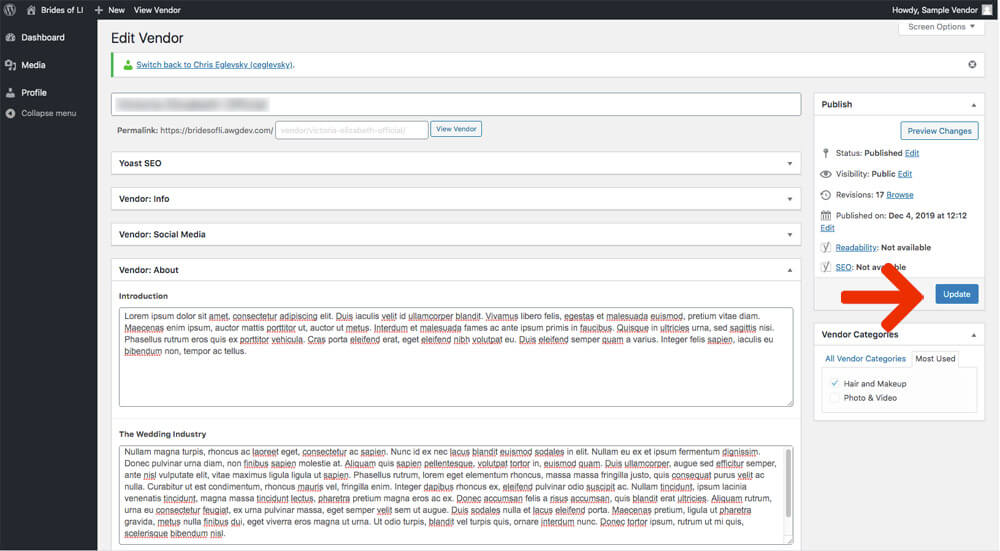Dismiss the switch-back notice
This screenshot has width=1000, height=551.
(x=972, y=65)
